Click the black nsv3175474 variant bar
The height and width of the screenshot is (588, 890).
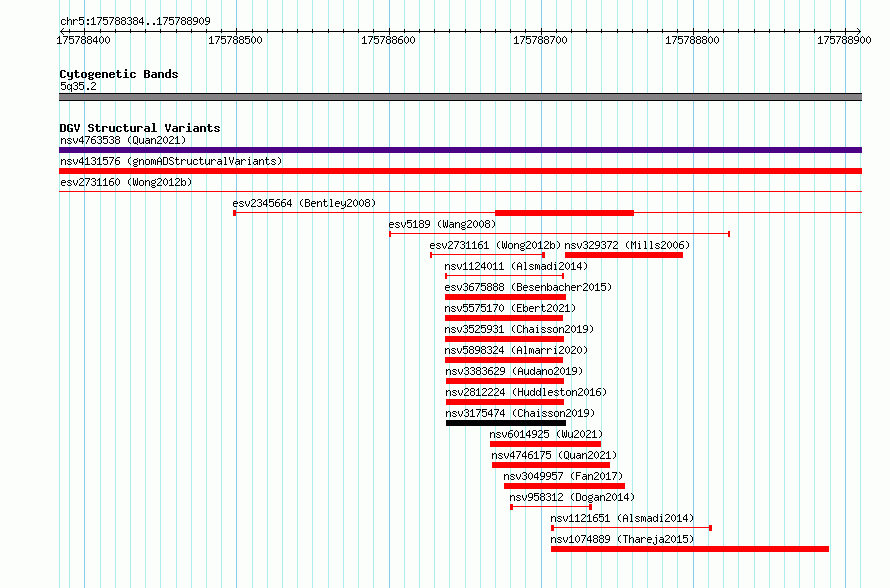click(506, 423)
